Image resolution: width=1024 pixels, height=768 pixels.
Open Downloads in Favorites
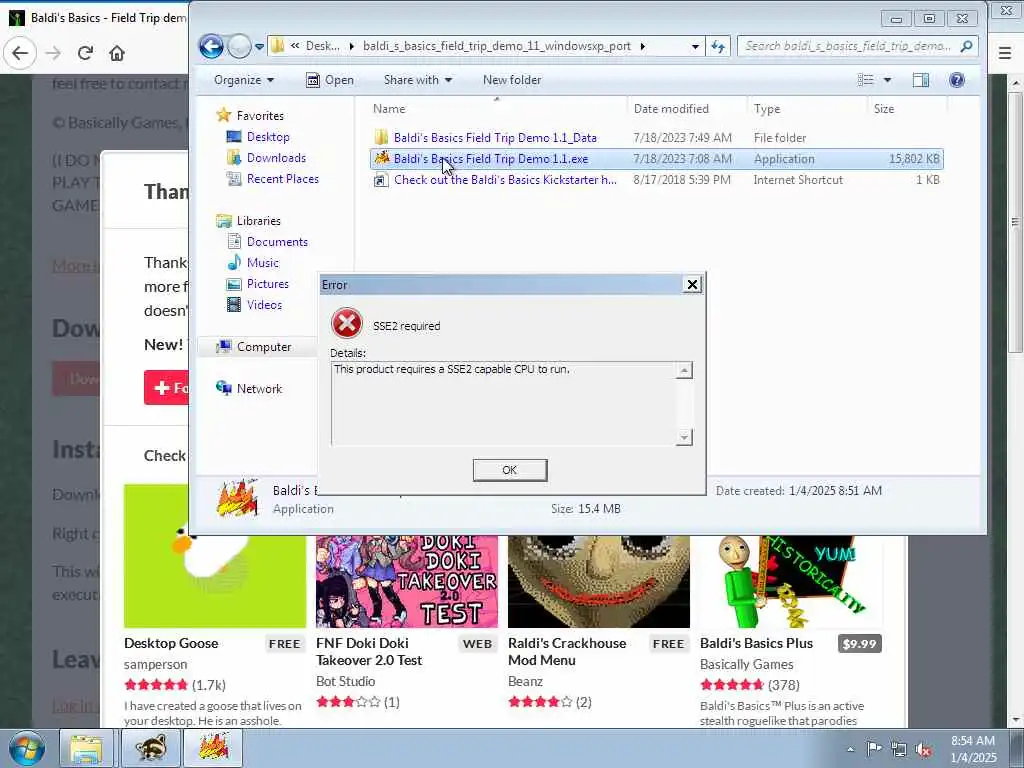tap(276, 157)
